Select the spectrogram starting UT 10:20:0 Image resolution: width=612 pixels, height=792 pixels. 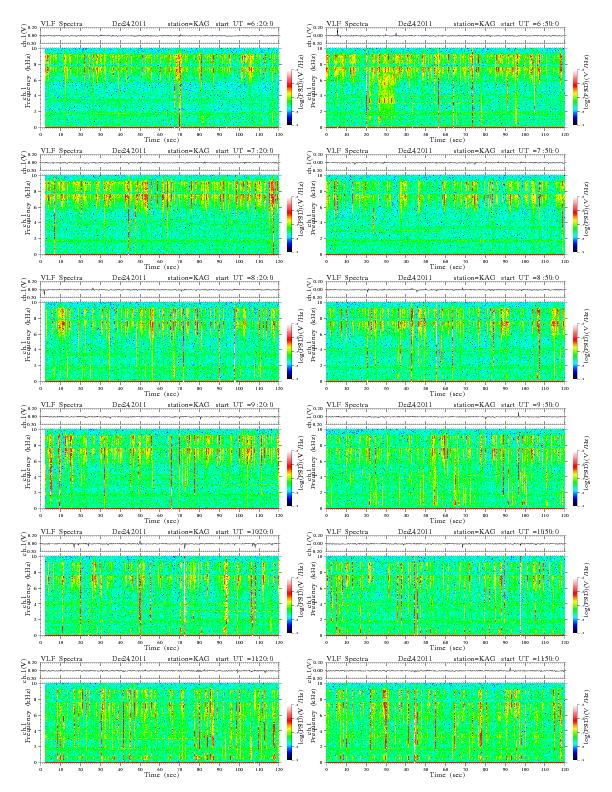160,596
